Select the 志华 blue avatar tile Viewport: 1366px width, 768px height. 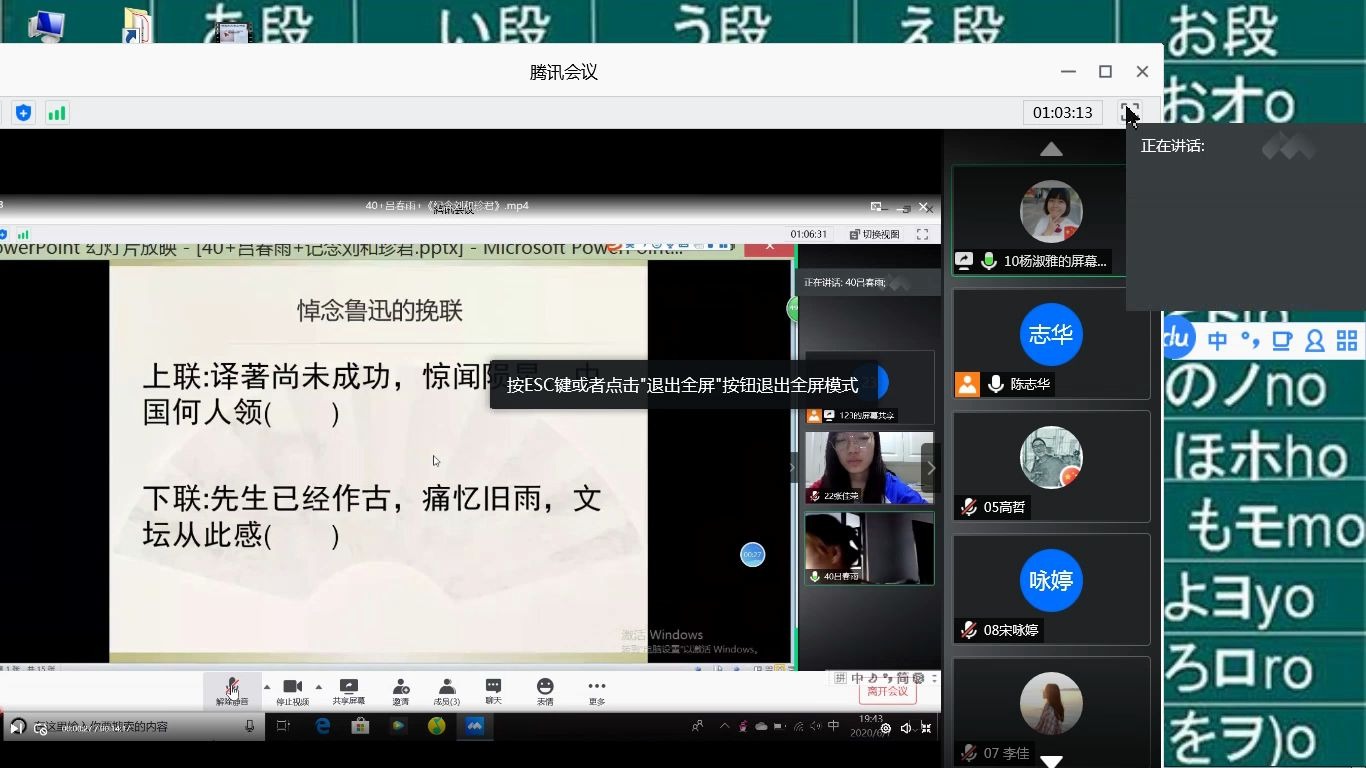click(x=1051, y=334)
